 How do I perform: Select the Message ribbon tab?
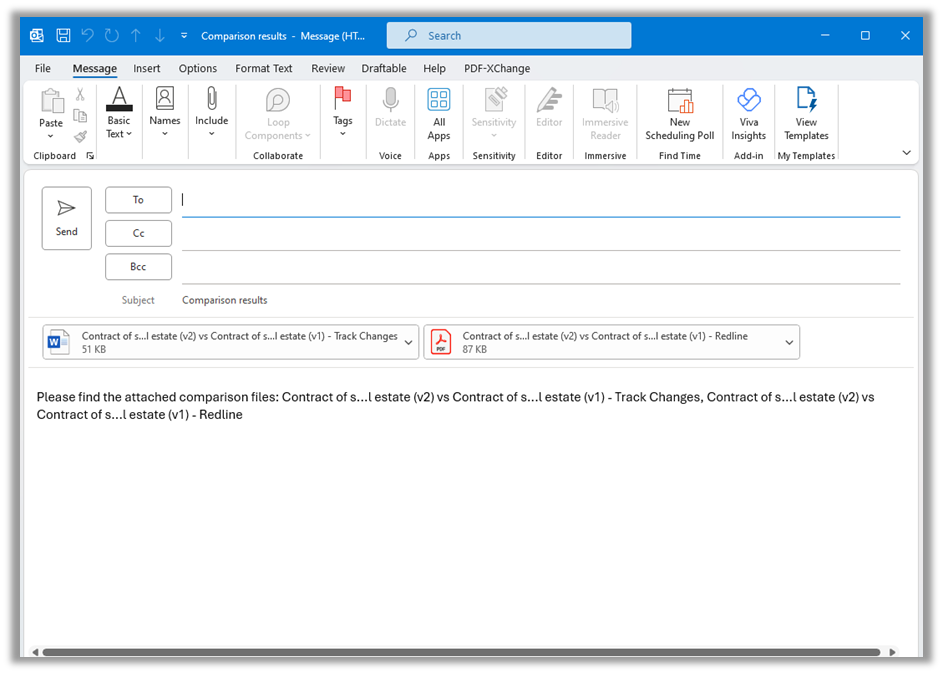click(94, 69)
